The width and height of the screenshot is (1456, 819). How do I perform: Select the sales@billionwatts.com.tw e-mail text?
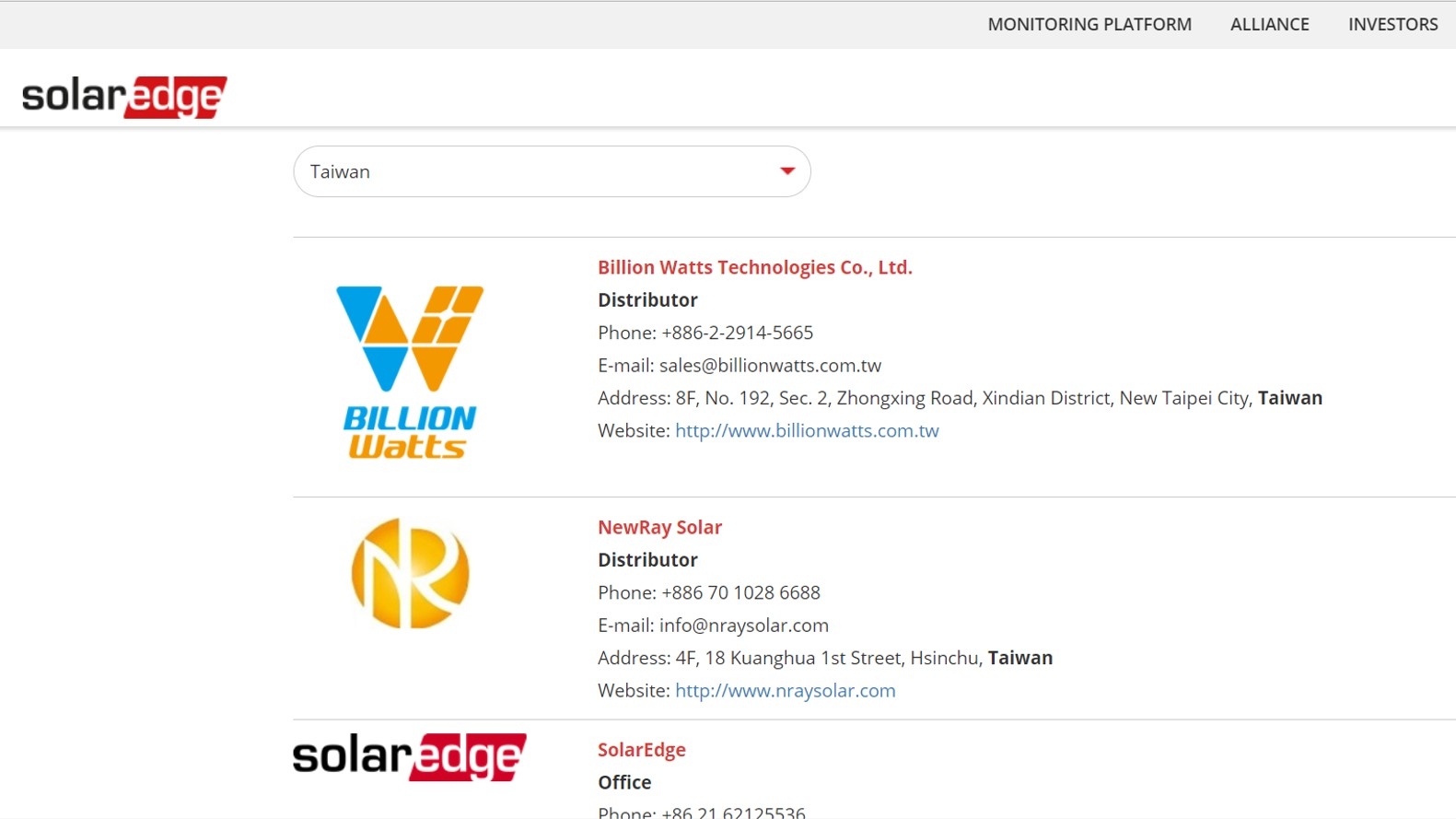tap(770, 366)
